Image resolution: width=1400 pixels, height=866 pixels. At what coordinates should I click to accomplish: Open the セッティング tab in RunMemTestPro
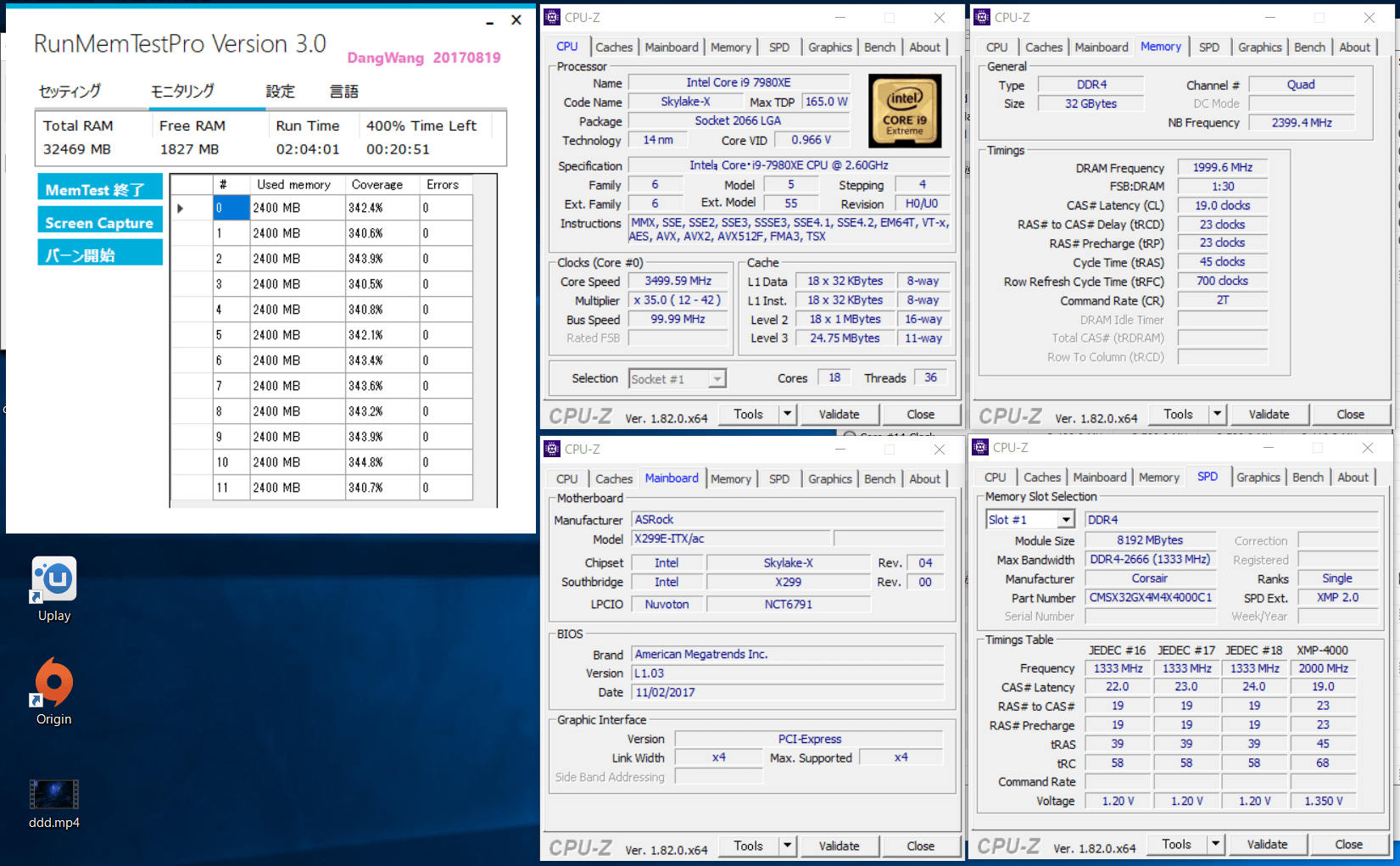pos(70,92)
